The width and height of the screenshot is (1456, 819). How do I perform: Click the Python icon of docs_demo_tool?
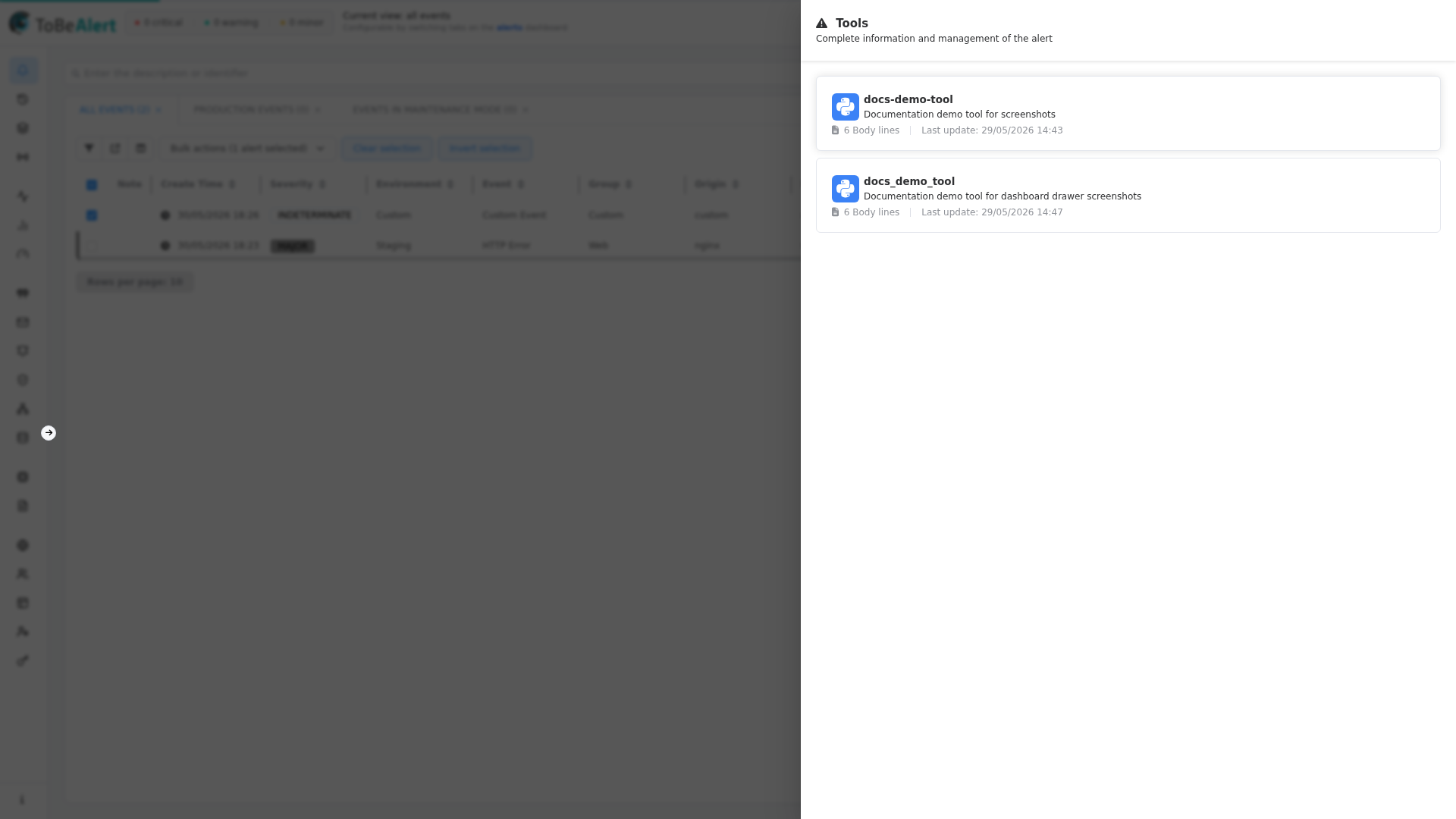(x=846, y=189)
